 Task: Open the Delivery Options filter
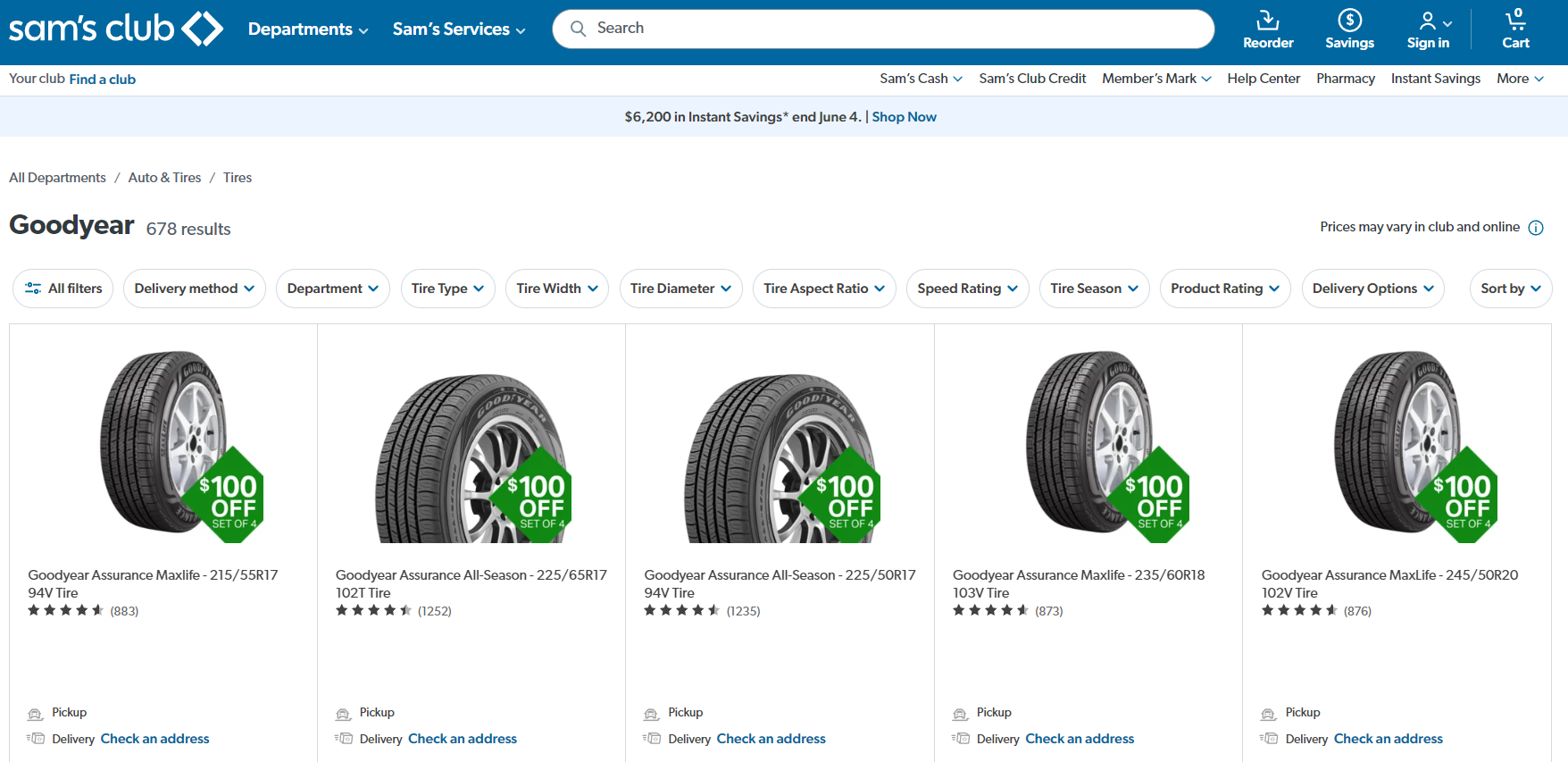(1373, 289)
